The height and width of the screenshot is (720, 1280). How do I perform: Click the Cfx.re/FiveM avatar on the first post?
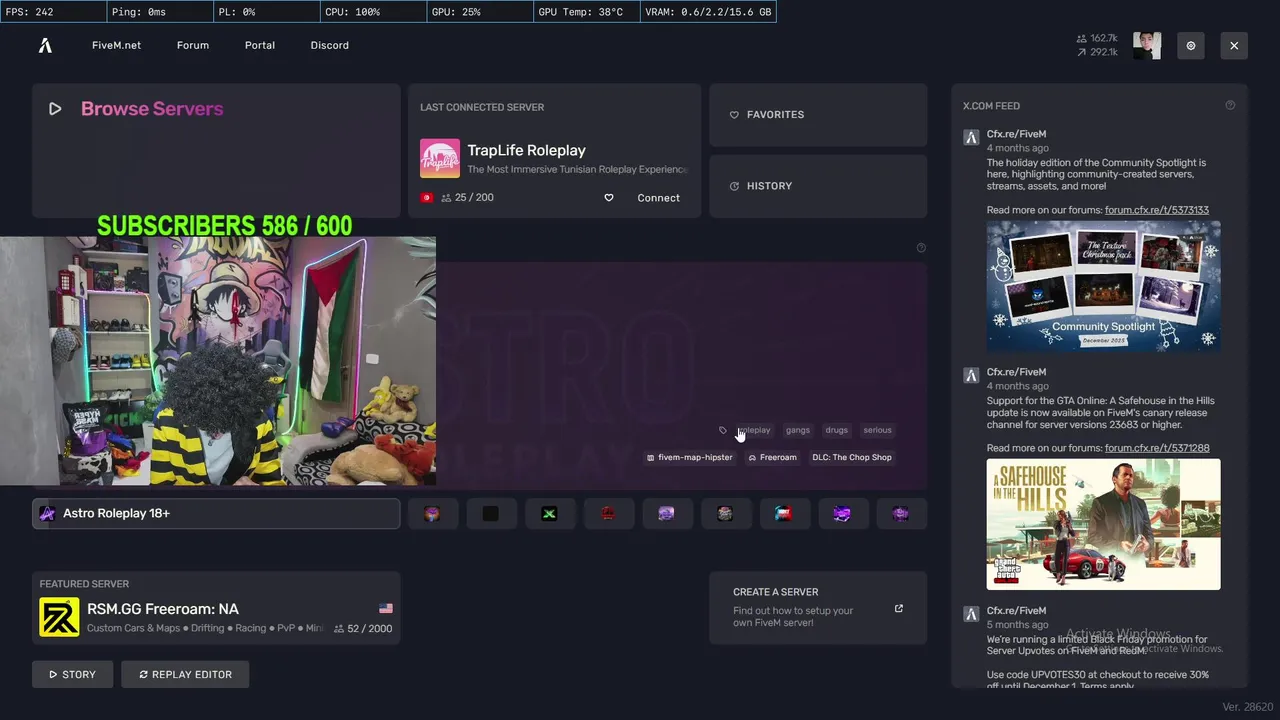[971, 137]
